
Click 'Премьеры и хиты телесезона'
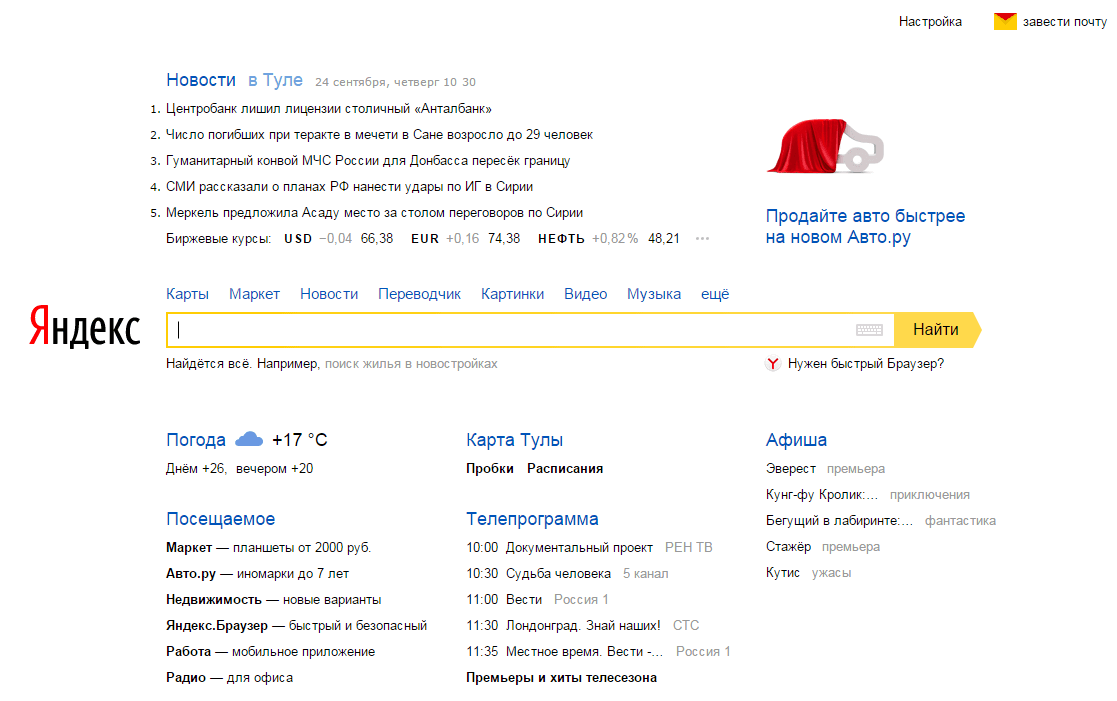(561, 677)
